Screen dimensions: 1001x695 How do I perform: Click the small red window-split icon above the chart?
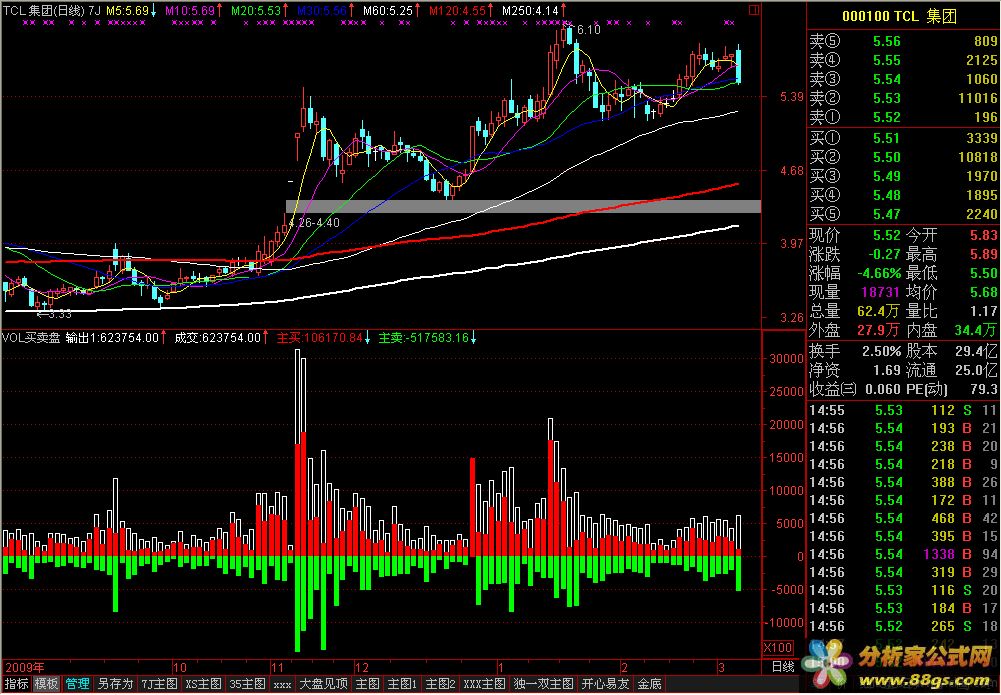click(x=754, y=10)
